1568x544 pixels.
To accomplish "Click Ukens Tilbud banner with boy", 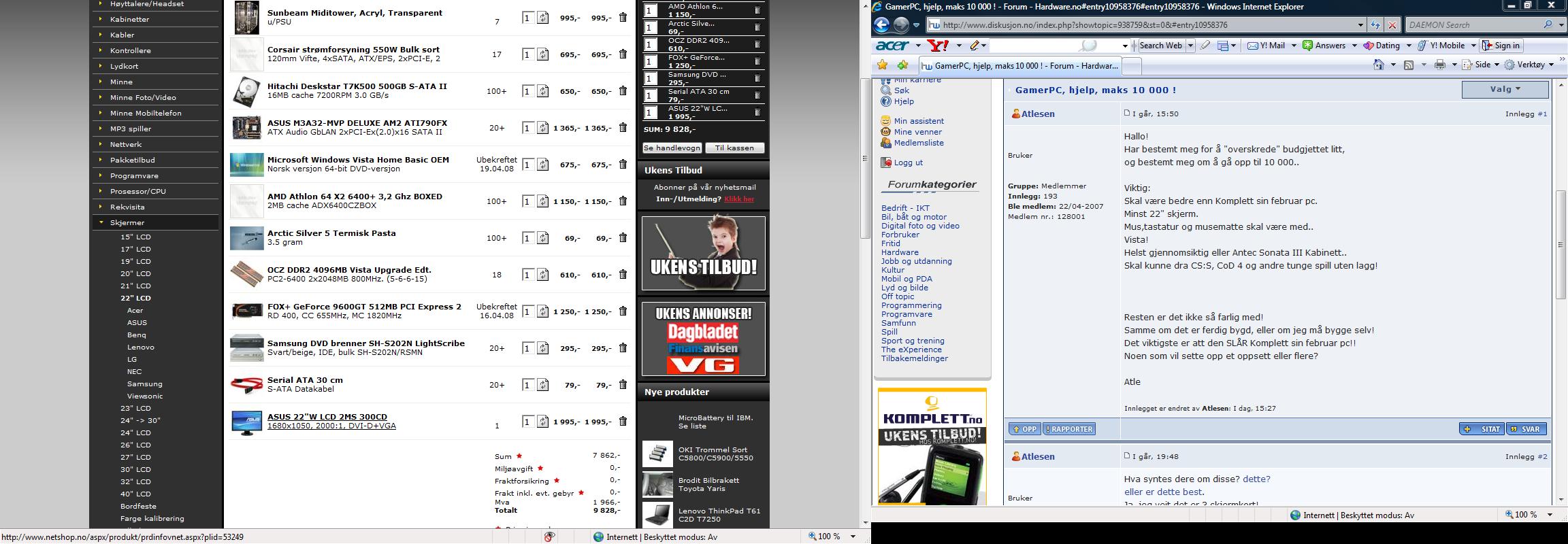I will pos(703,253).
